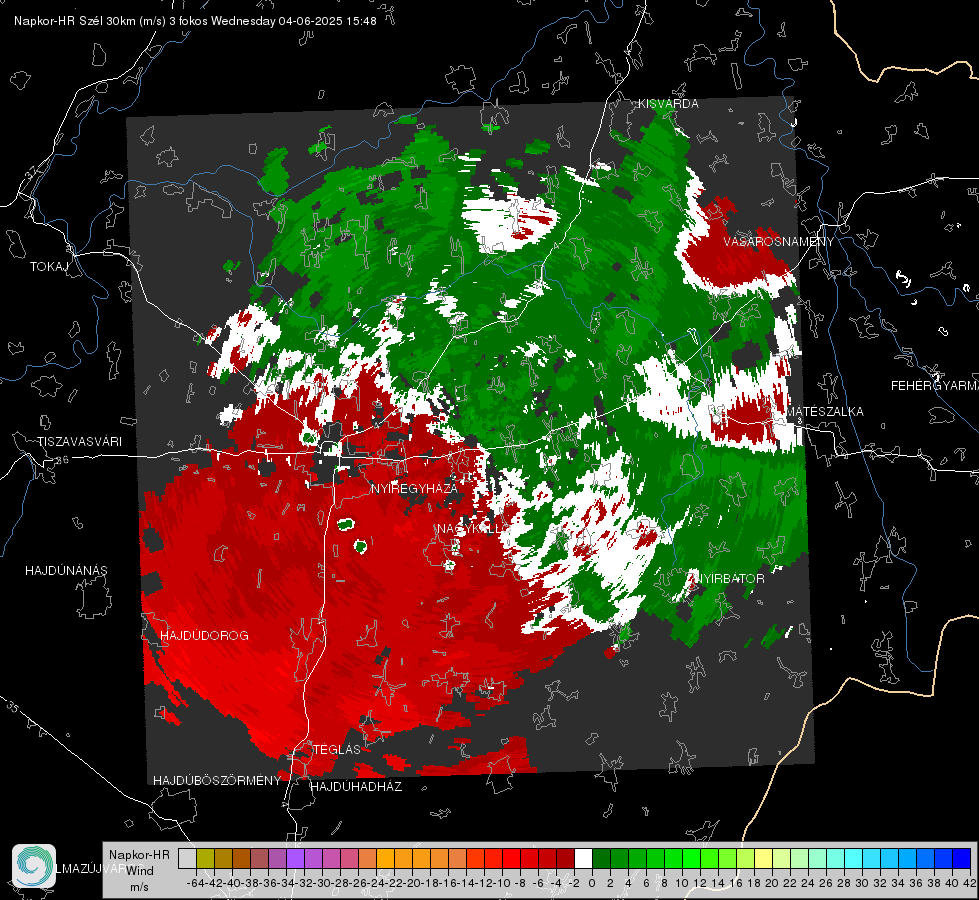Pick the bright violet swatch between -34 and -32
Image resolution: width=979 pixels, height=900 pixels.
(295, 858)
